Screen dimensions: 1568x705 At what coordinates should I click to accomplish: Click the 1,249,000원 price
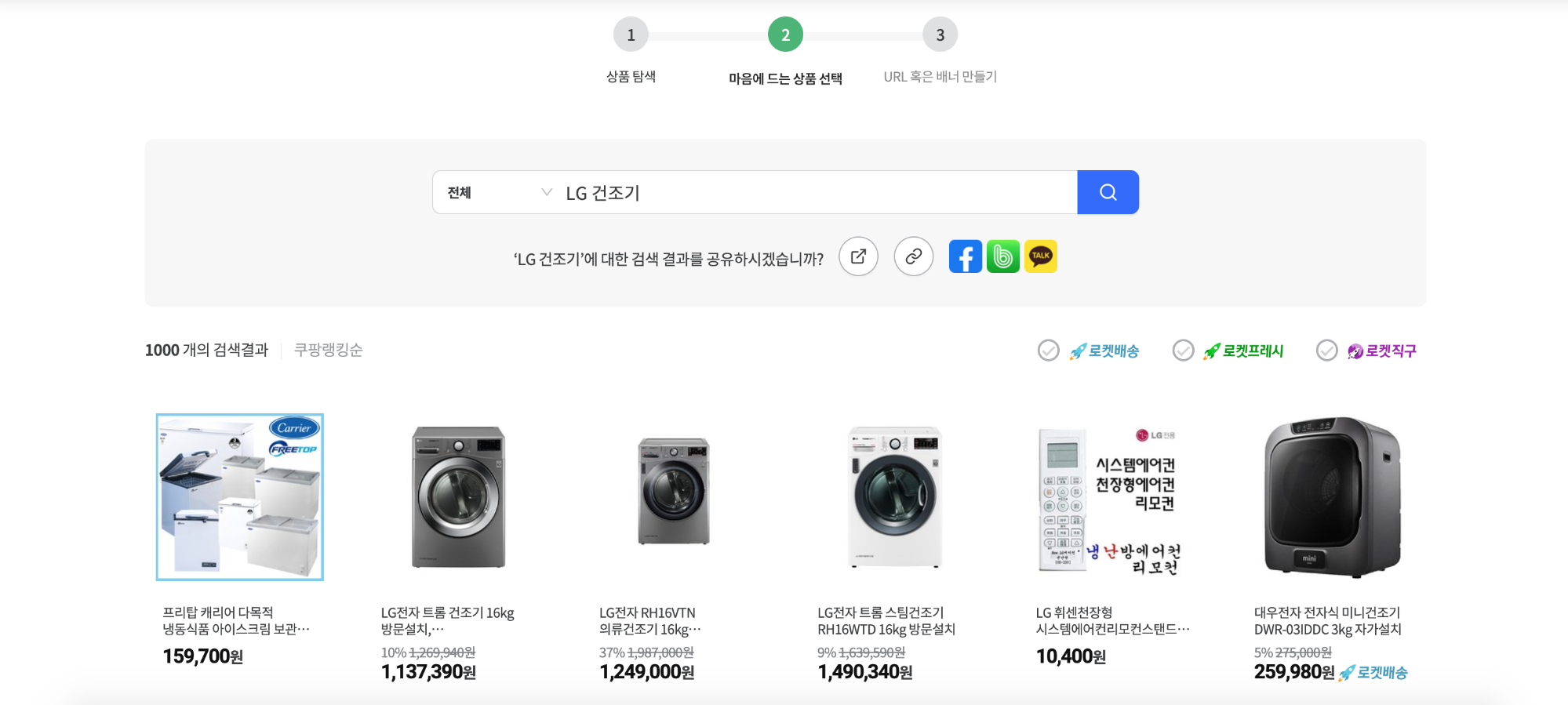646,672
